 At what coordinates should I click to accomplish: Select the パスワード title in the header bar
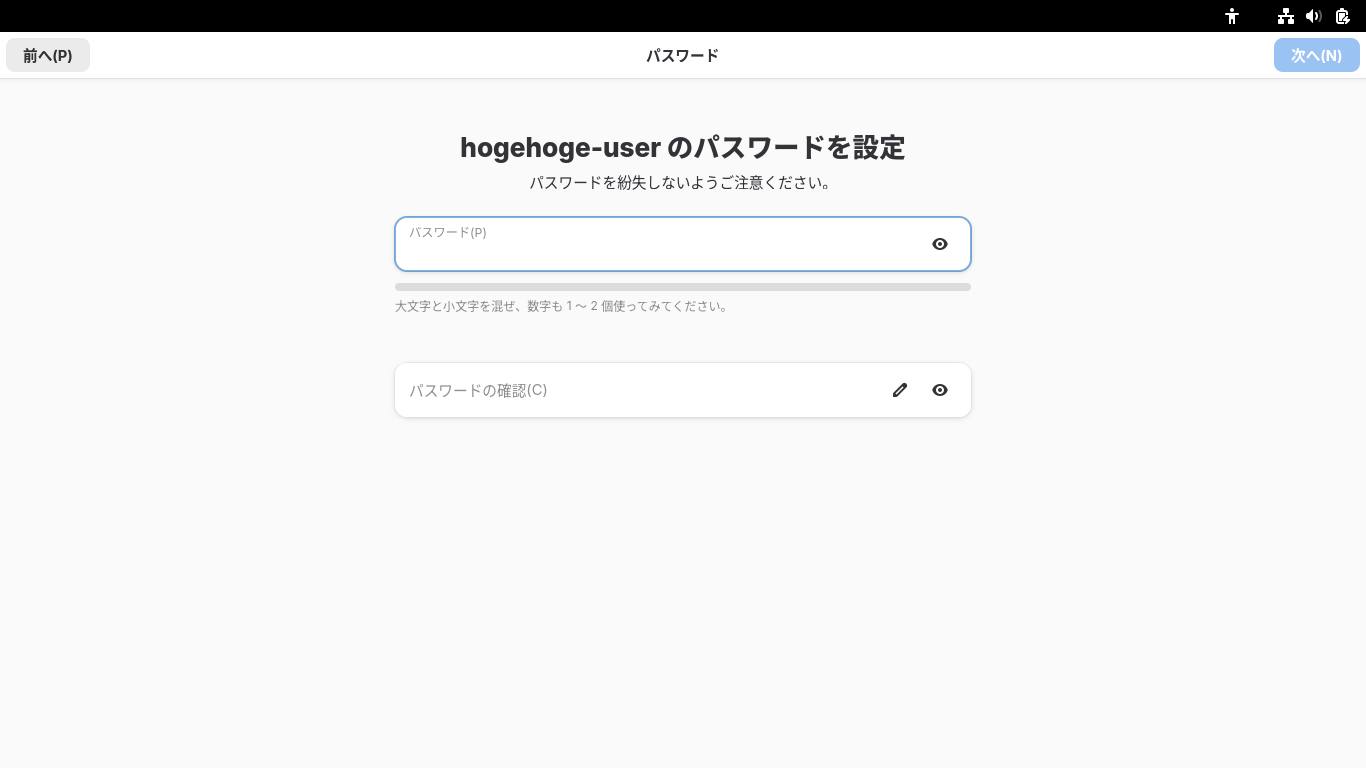[x=683, y=55]
